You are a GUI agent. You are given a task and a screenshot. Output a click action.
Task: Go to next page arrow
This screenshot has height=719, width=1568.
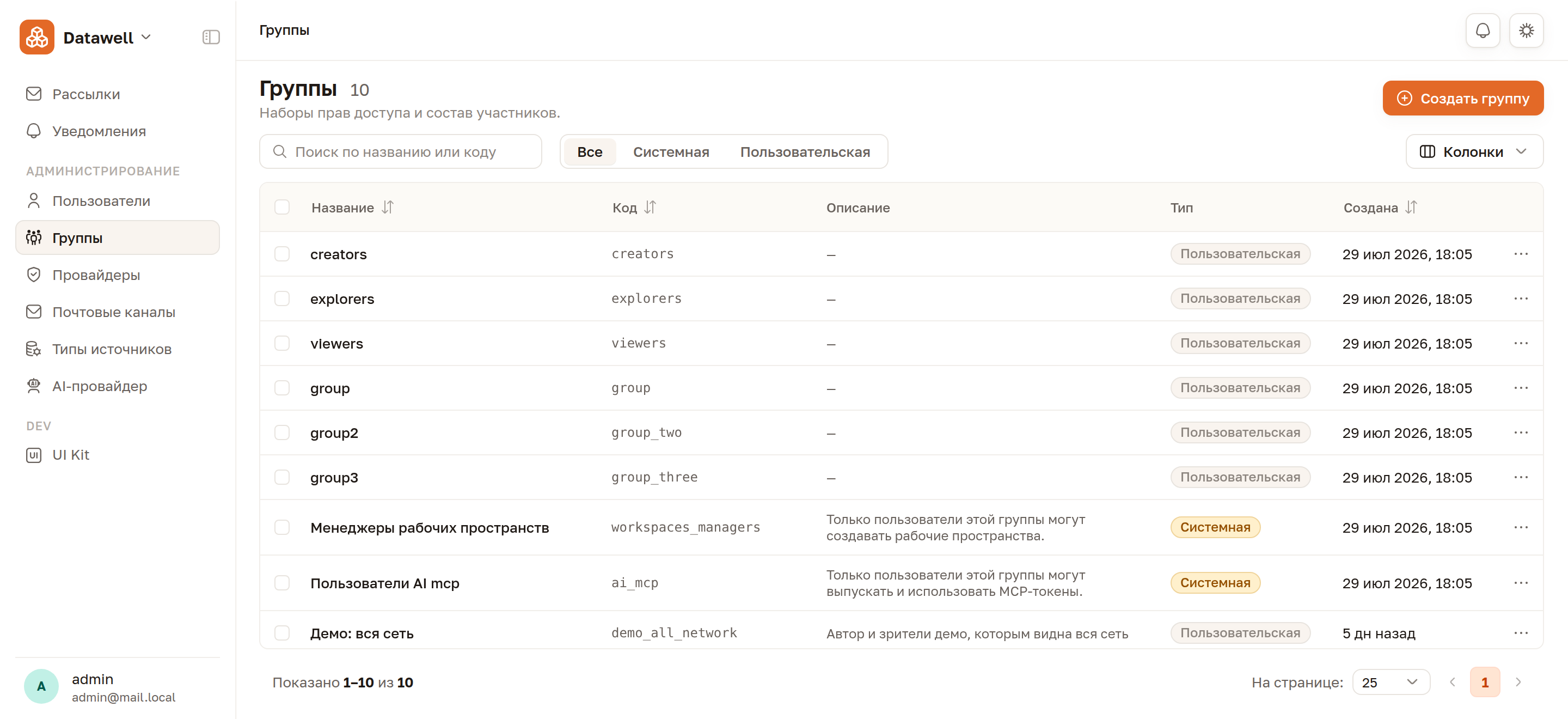[1518, 682]
